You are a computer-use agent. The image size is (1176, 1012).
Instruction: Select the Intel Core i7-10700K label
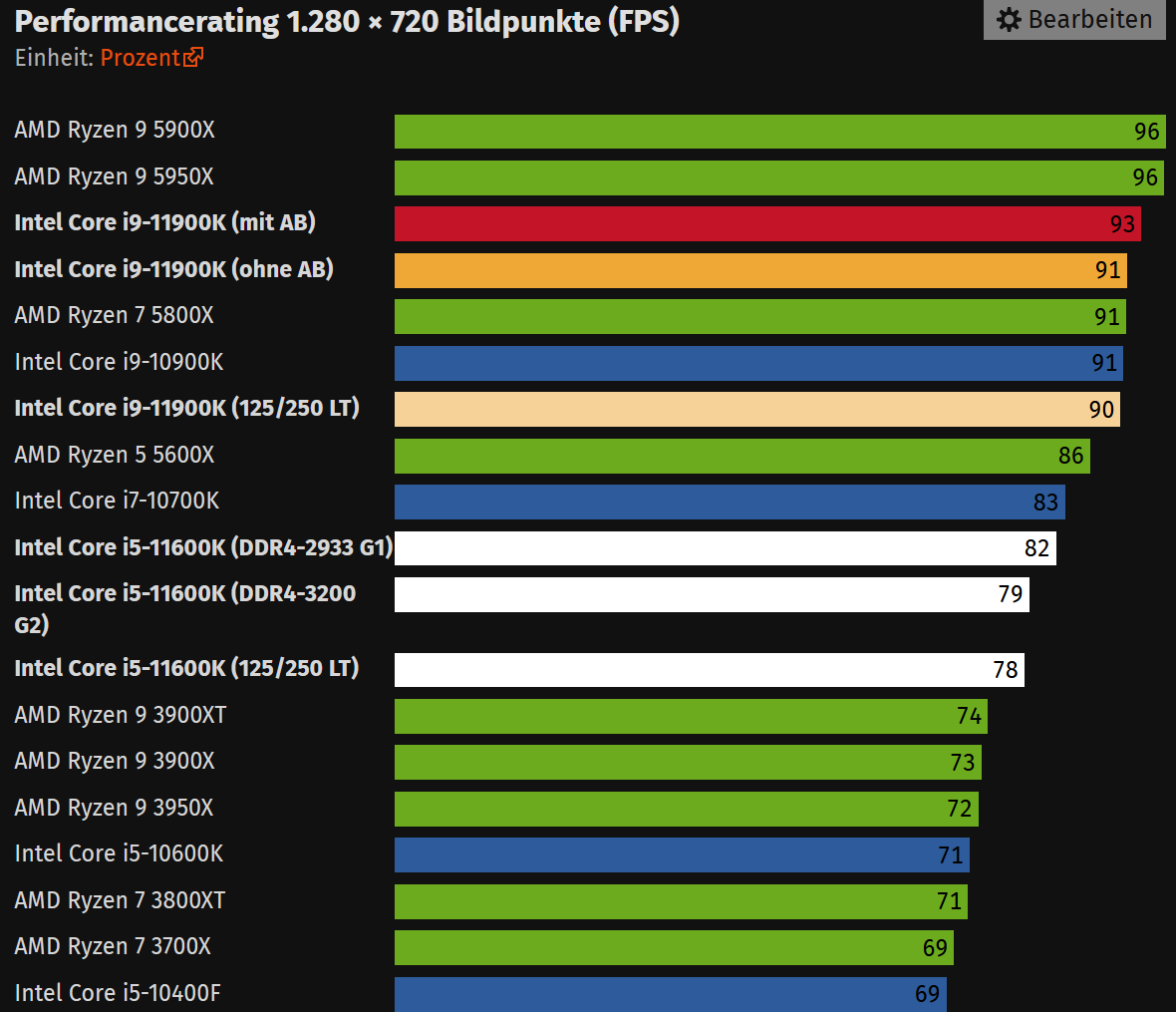(x=117, y=502)
